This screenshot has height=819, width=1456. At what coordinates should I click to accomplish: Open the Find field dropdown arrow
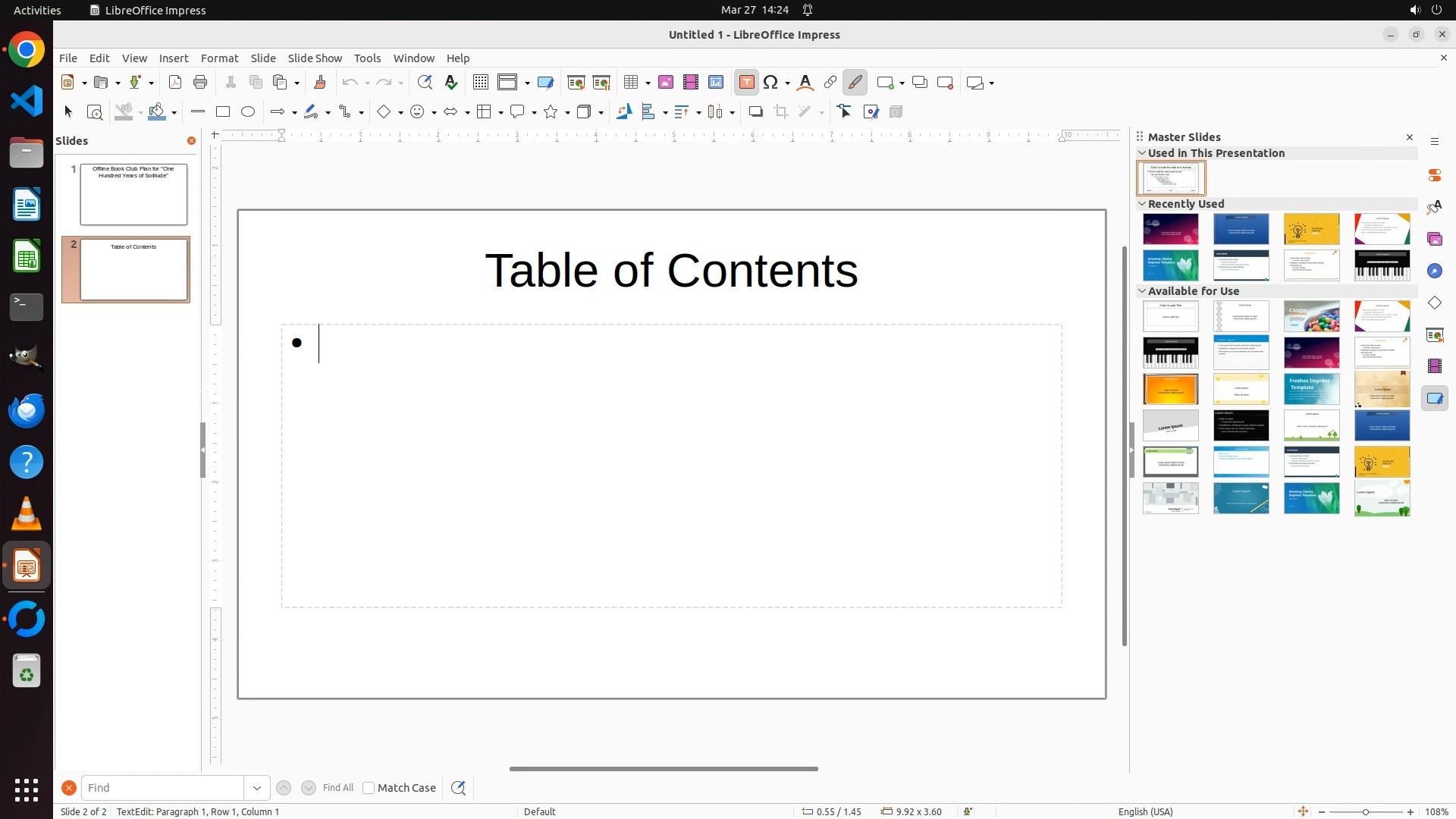(x=257, y=788)
